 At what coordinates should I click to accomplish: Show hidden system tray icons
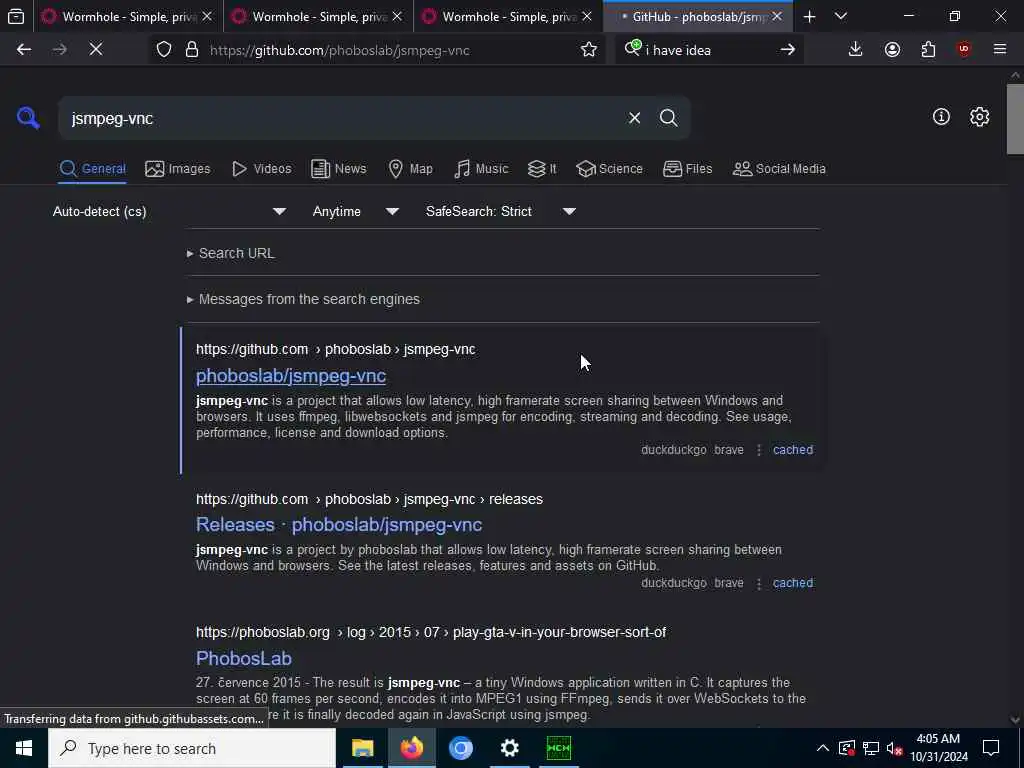point(823,748)
